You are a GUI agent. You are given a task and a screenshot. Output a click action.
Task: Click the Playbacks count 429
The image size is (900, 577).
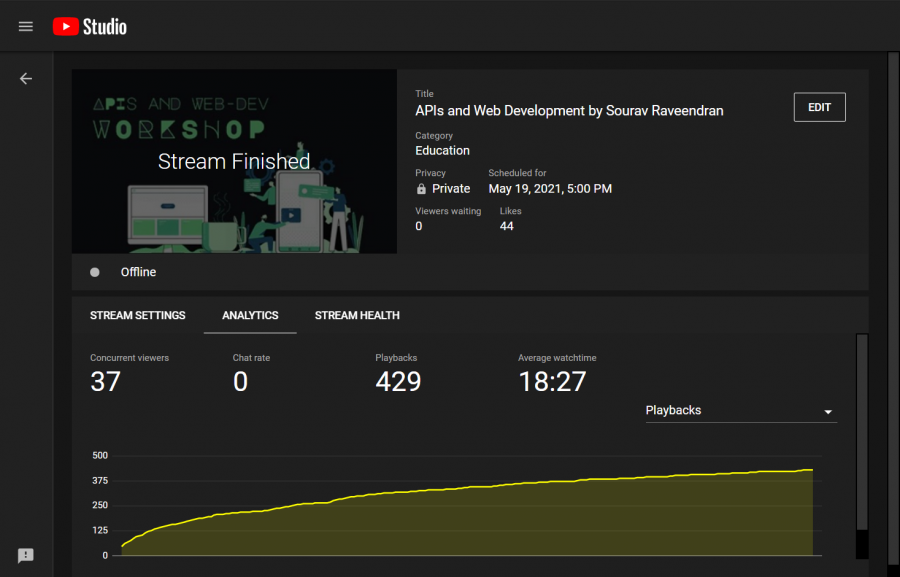coord(398,382)
